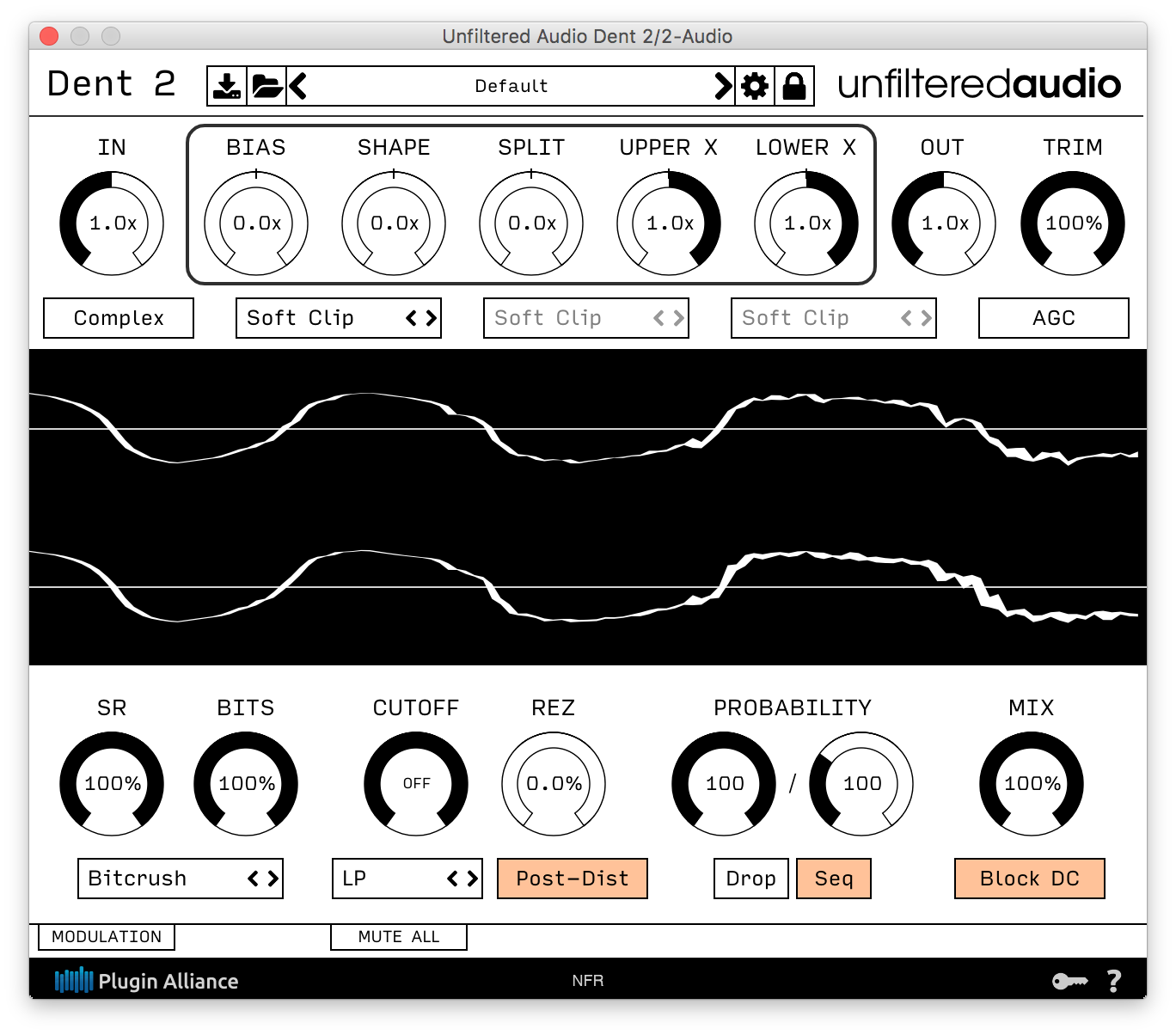Click the REZ resonance knob
Viewport: 1176px width, 1035px height.
(554, 784)
